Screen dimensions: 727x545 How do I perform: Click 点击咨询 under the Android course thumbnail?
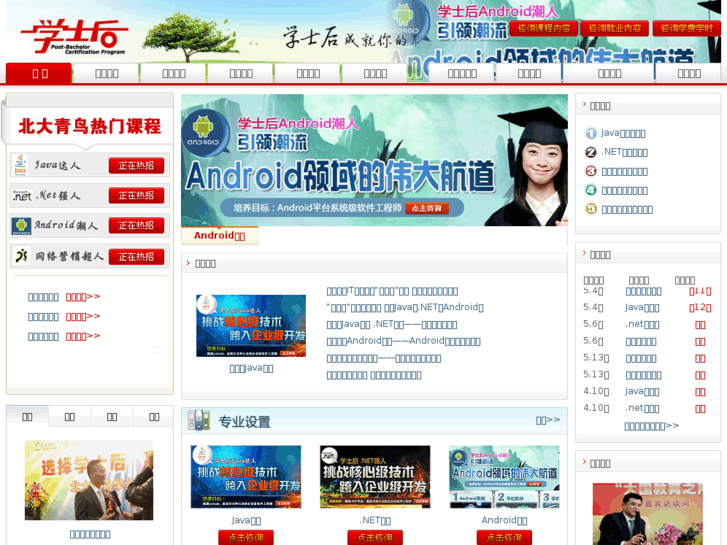pos(504,537)
